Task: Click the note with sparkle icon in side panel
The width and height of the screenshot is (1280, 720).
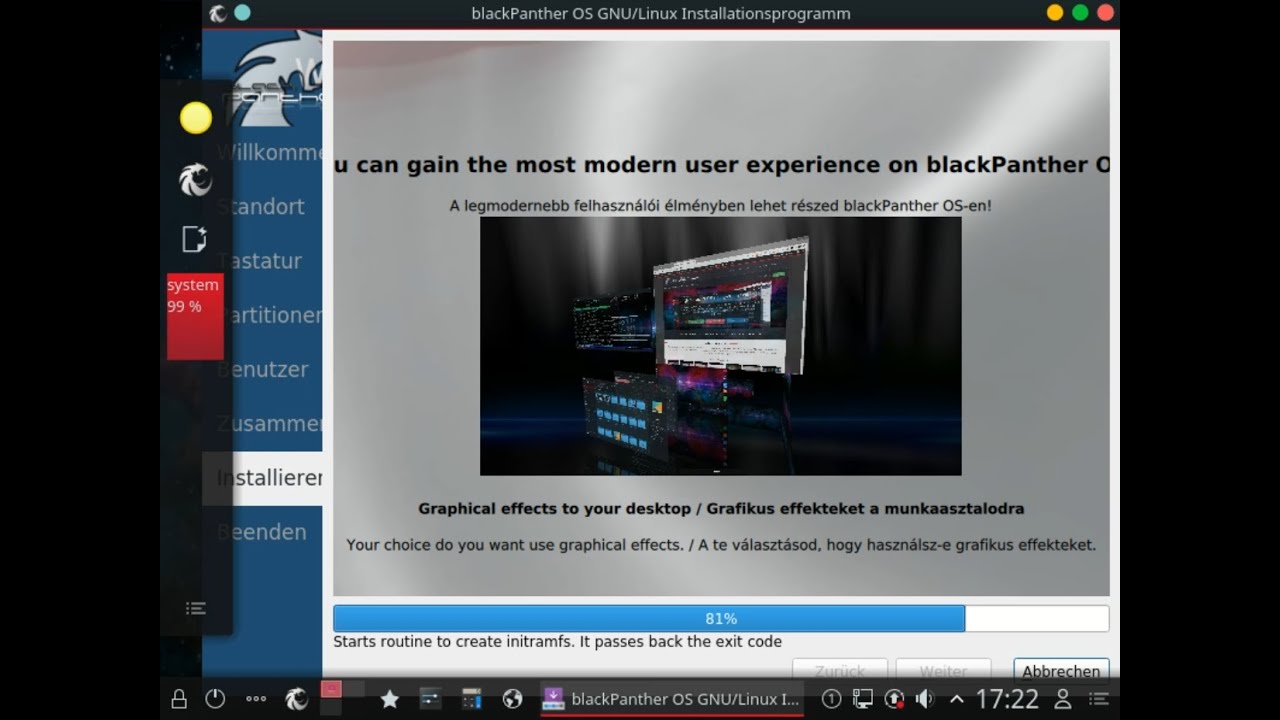Action: click(195, 239)
